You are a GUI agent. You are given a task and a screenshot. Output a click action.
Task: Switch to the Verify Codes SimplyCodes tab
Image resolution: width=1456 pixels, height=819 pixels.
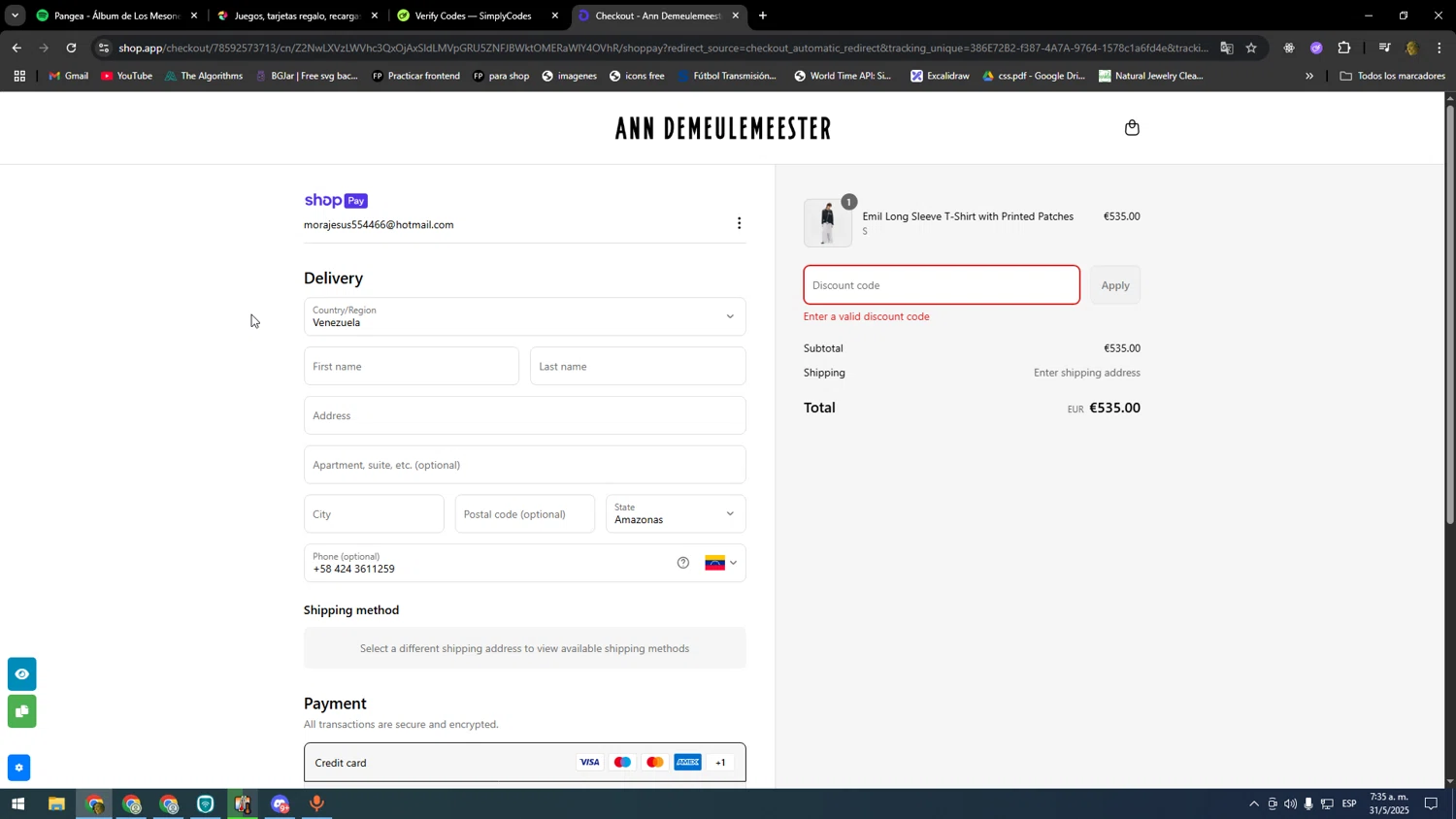pos(476,16)
